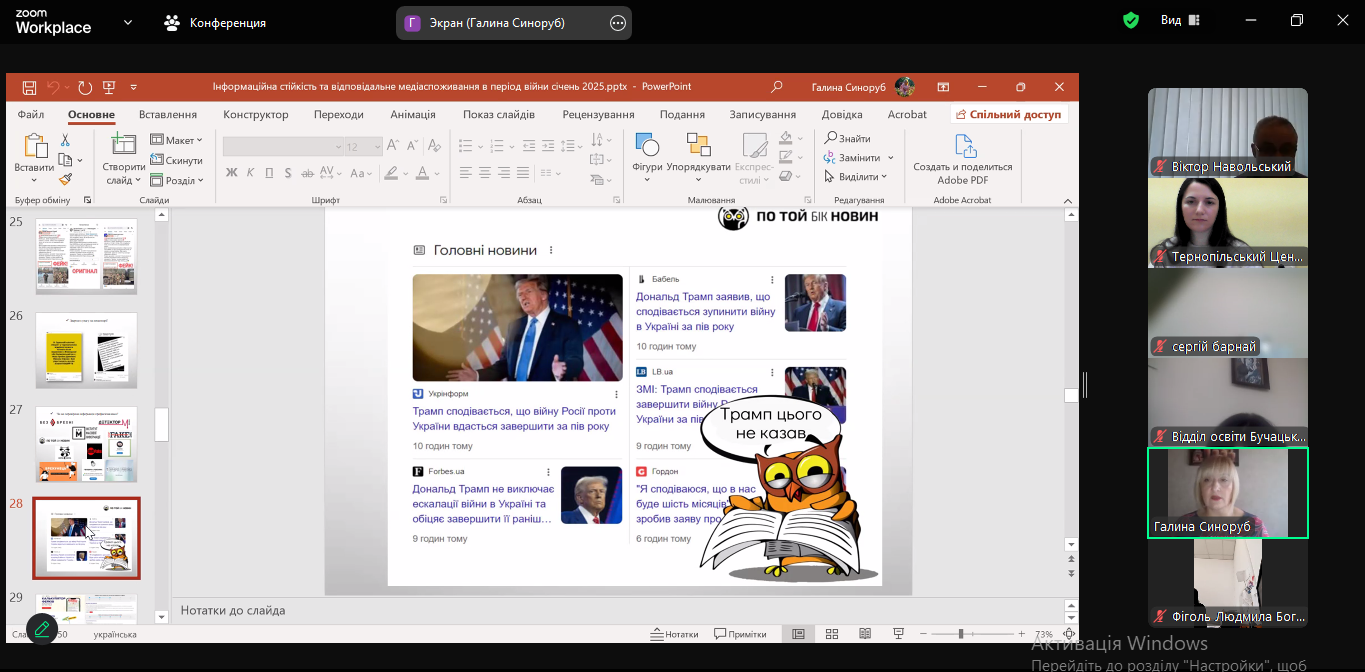
Task: Click the Cut scissors icon
Action: [x=65, y=141]
